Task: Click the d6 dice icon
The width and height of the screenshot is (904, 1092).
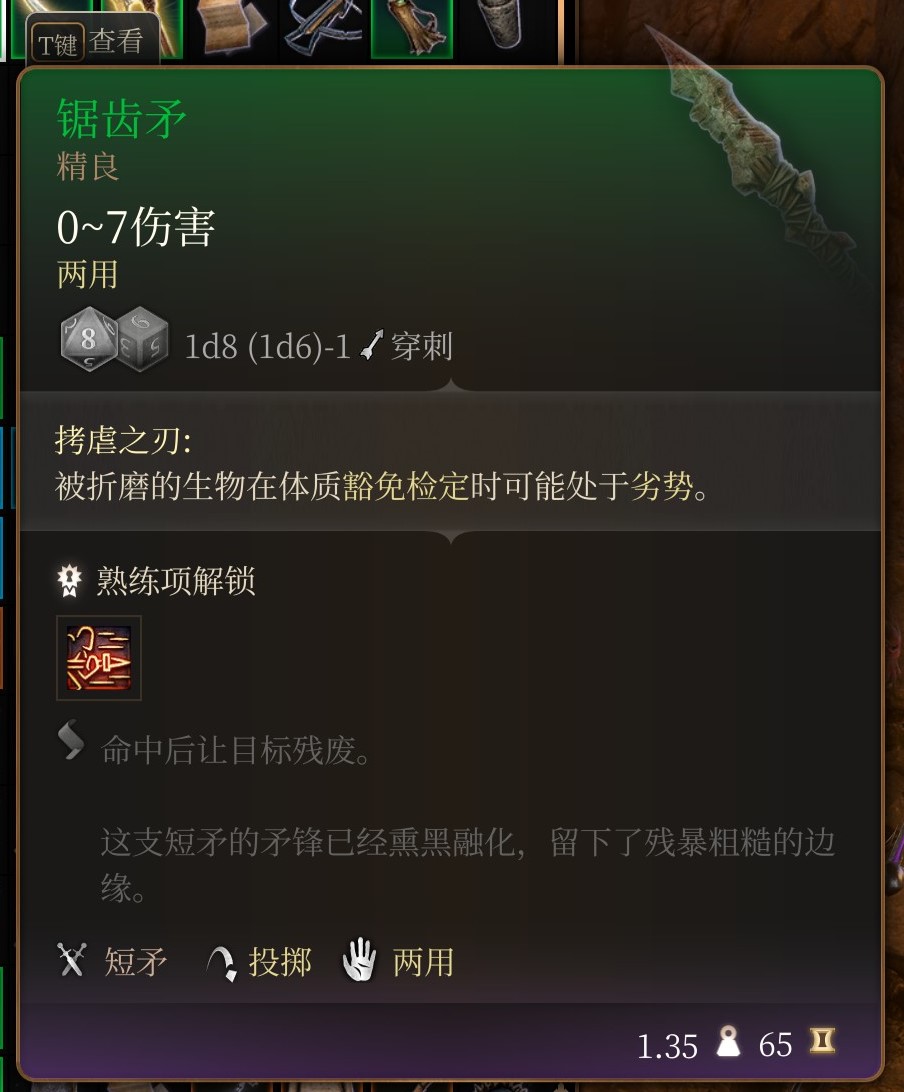Action: click(x=143, y=338)
